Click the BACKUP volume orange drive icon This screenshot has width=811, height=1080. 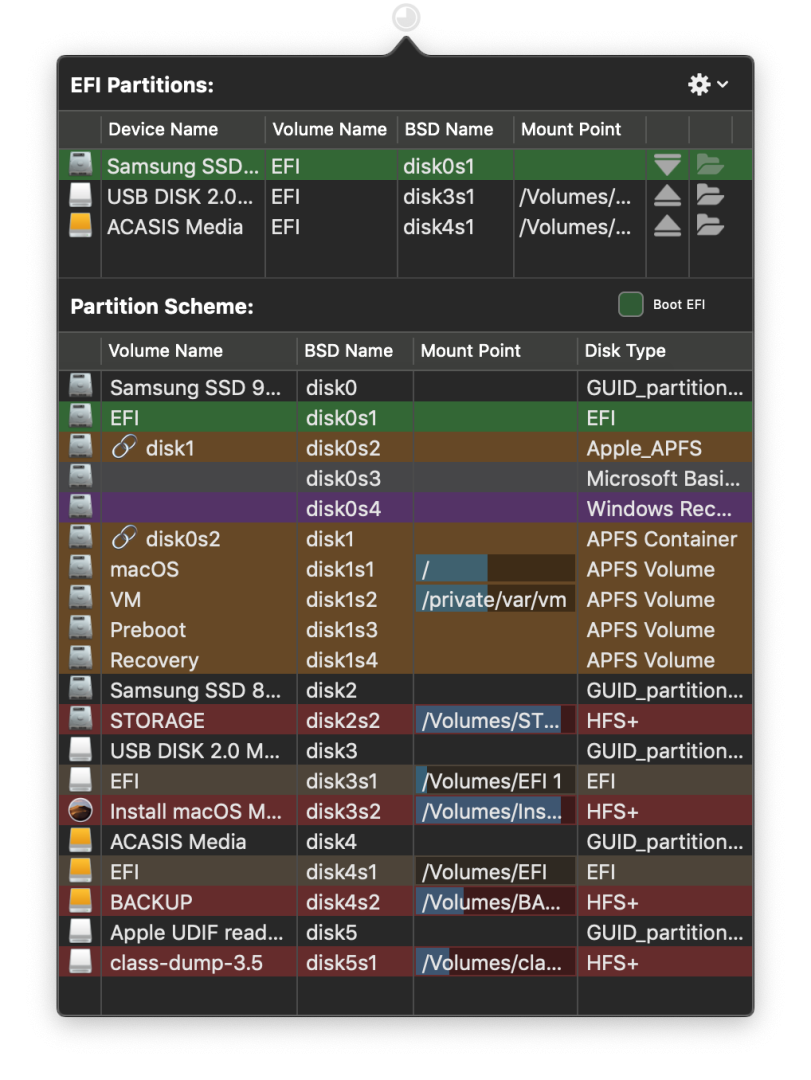pos(80,902)
